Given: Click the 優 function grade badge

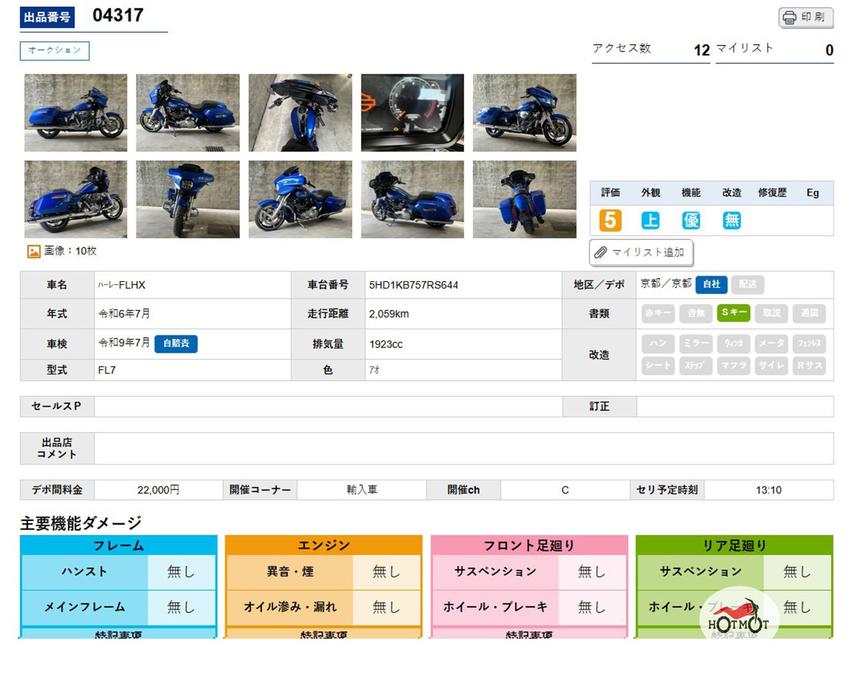Looking at the screenshot, I should [691, 221].
